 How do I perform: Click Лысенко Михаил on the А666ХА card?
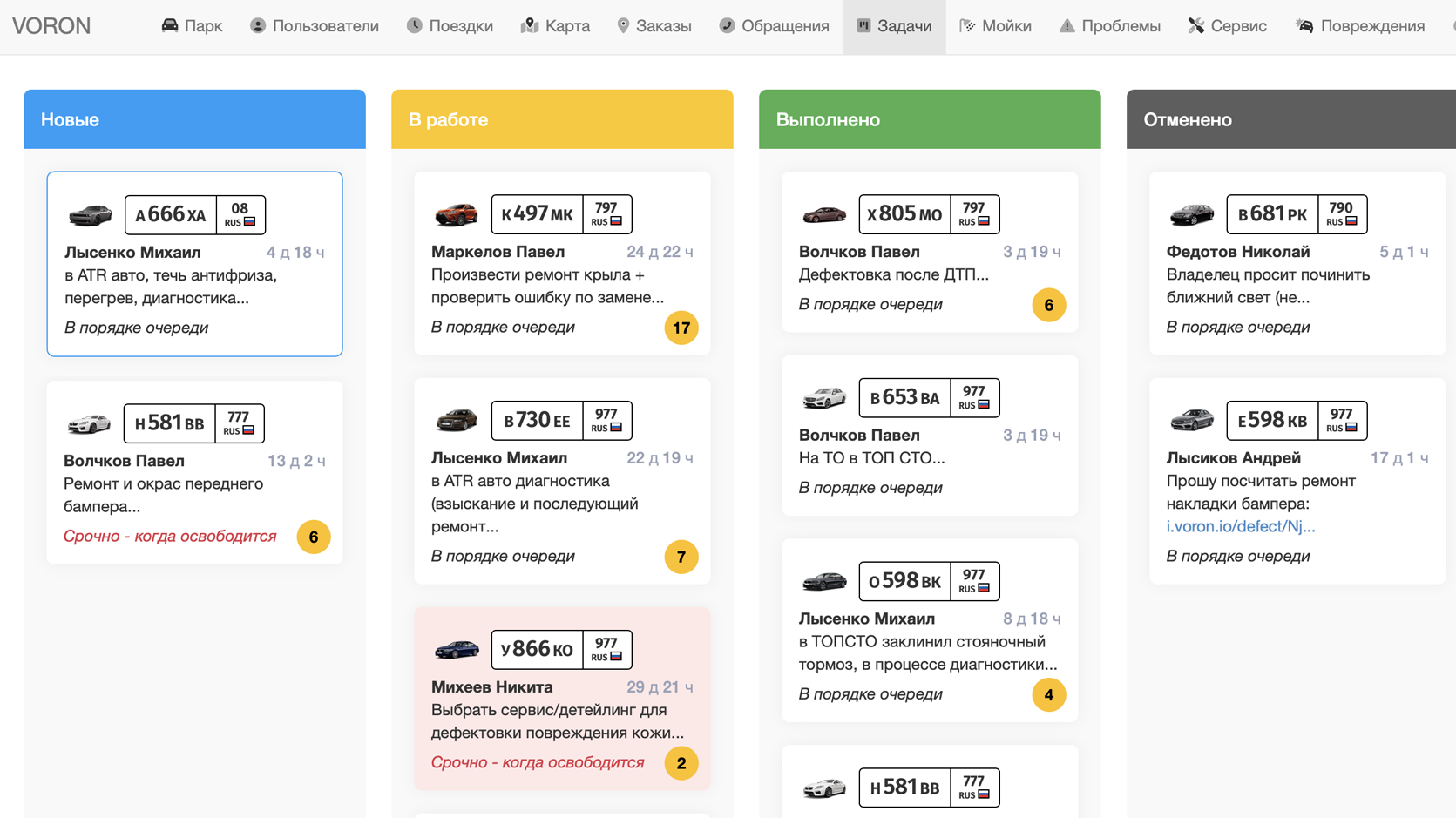pos(132,253)
